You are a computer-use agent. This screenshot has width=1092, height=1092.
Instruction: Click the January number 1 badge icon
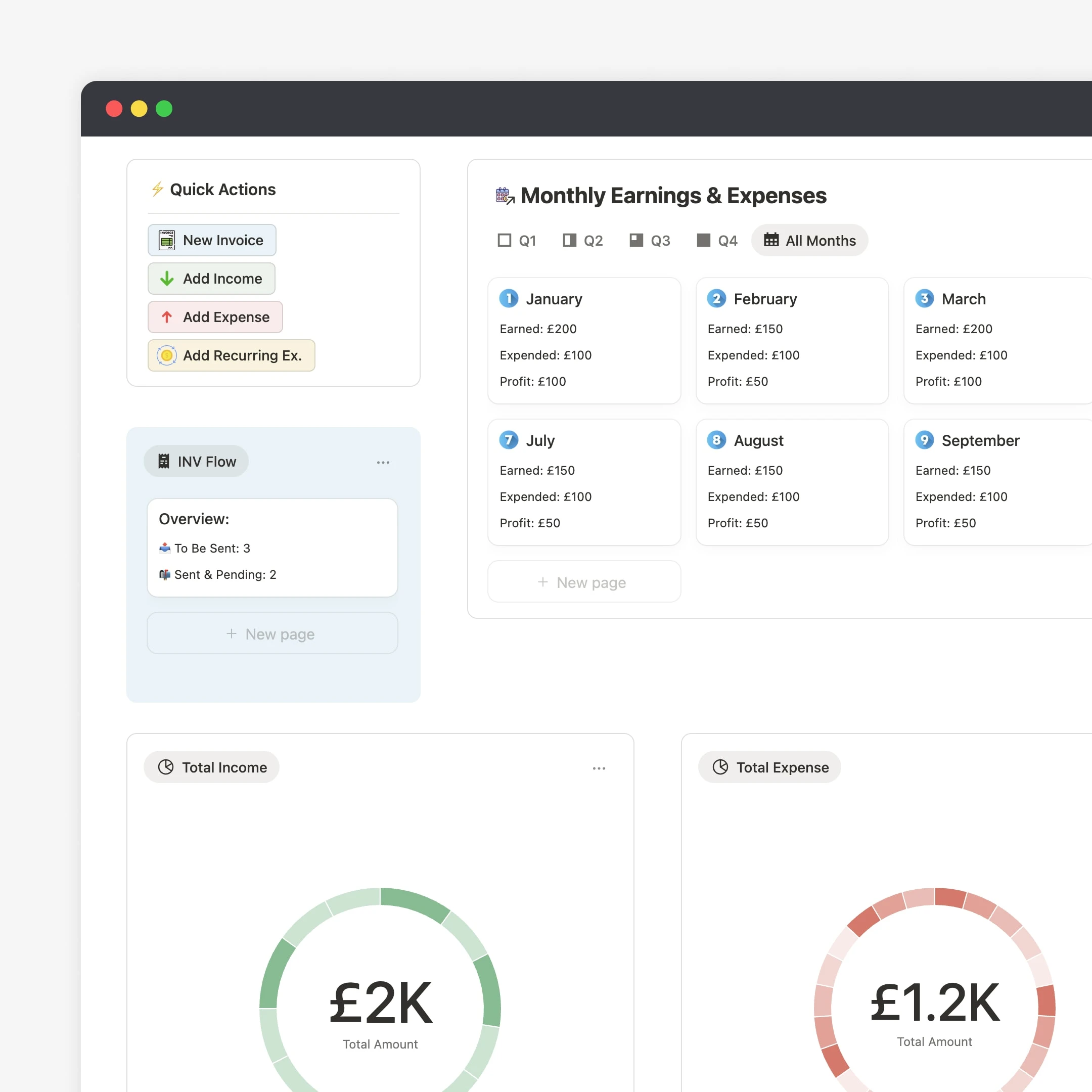(x=509, y=298)
